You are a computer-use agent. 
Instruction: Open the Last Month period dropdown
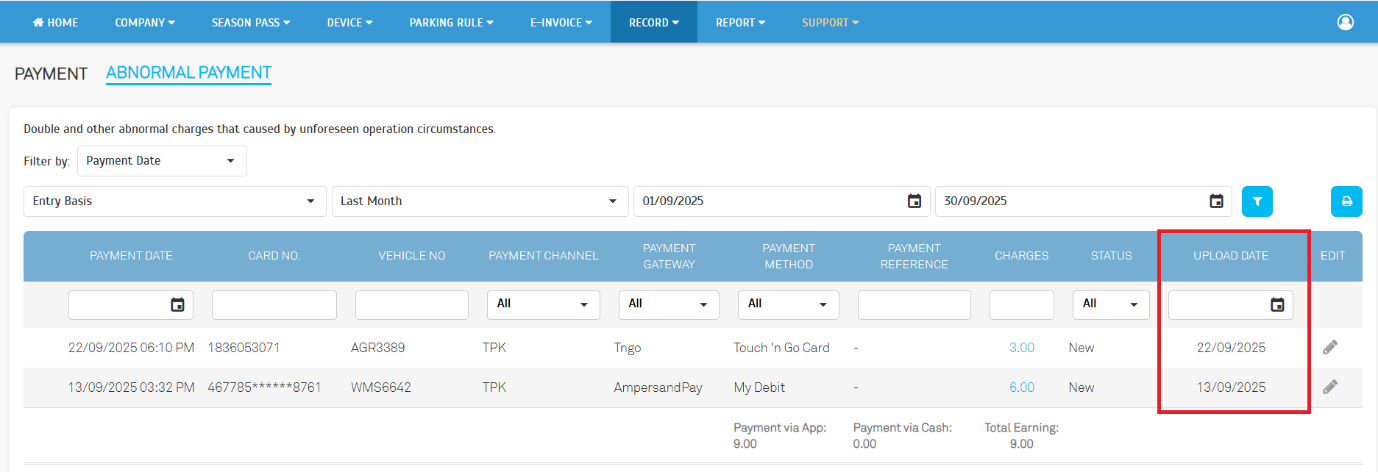click(479, 201)
